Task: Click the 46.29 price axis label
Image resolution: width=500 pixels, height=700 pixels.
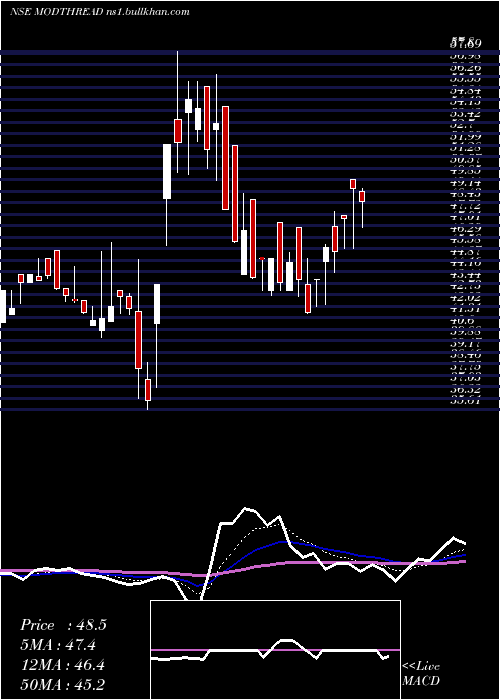Action: pos(466,229)
